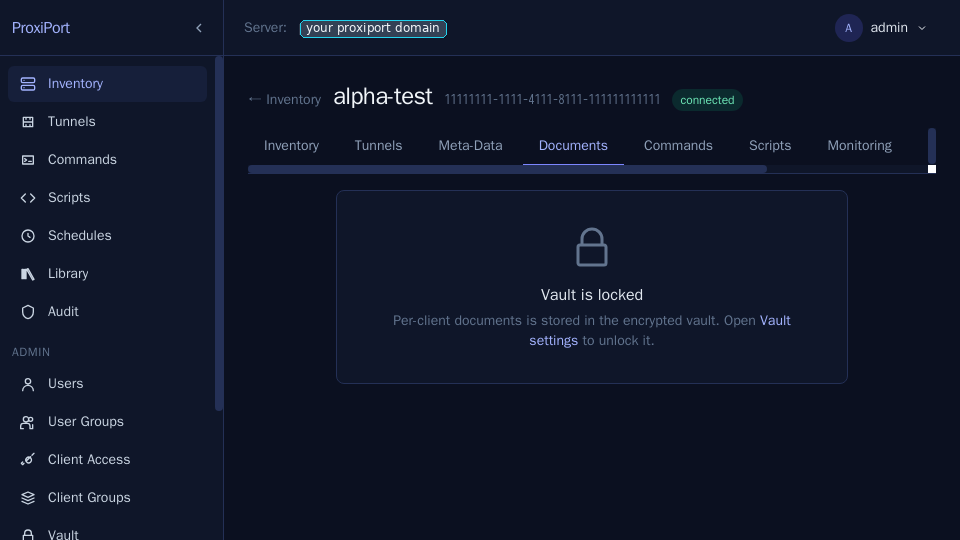Click the alpha-test client title

(x=383, y=97)
